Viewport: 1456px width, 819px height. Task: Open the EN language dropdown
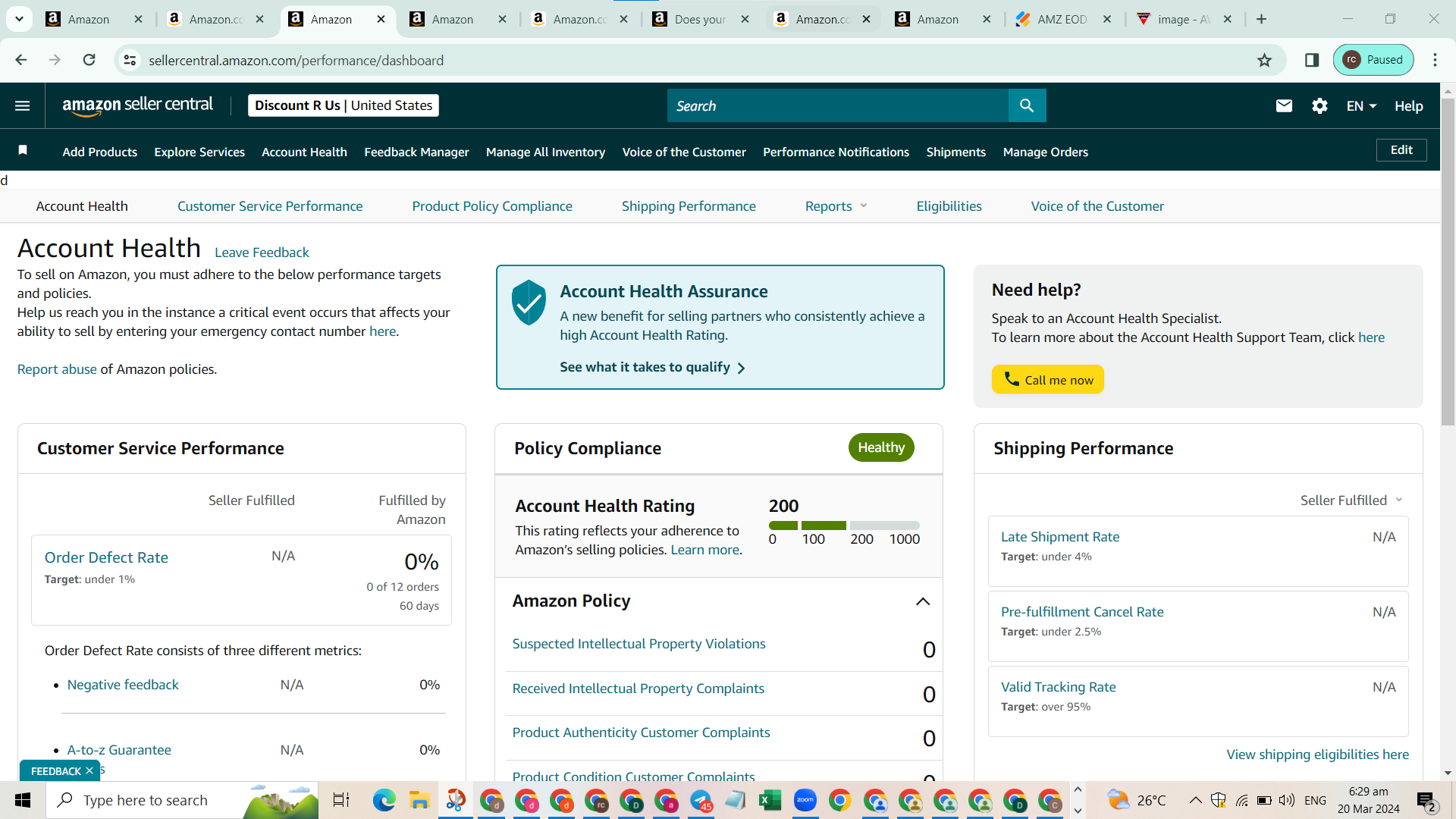click(1361, 105)
